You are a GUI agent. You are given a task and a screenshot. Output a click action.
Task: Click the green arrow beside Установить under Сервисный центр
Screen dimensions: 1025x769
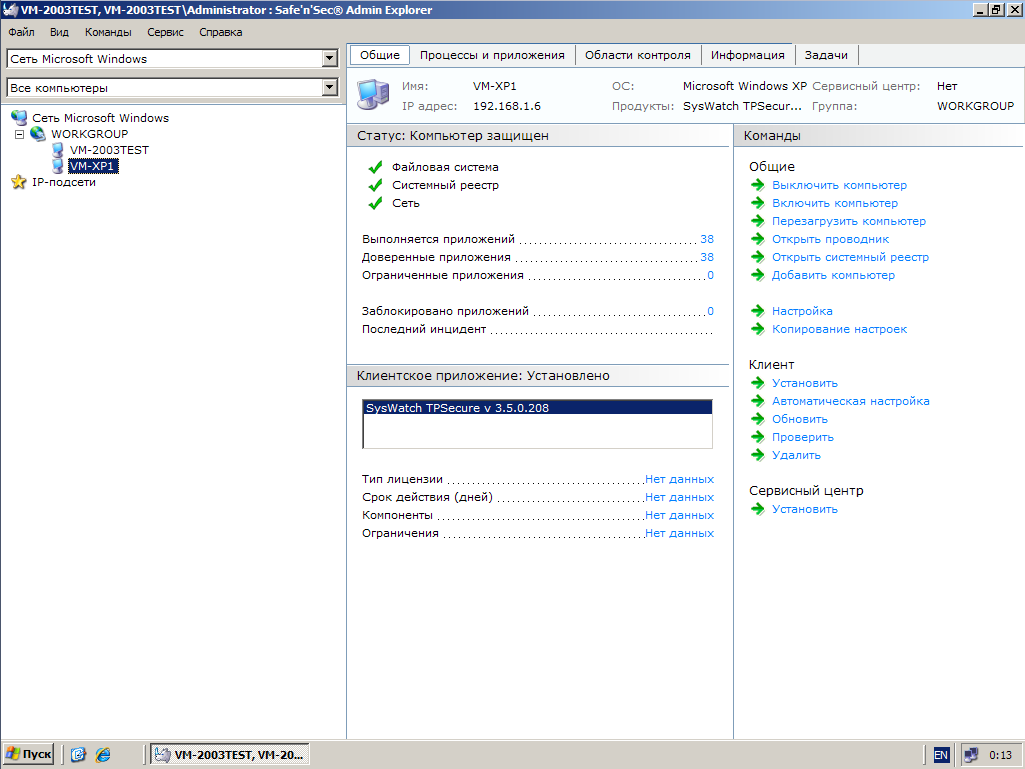point(758,509)
